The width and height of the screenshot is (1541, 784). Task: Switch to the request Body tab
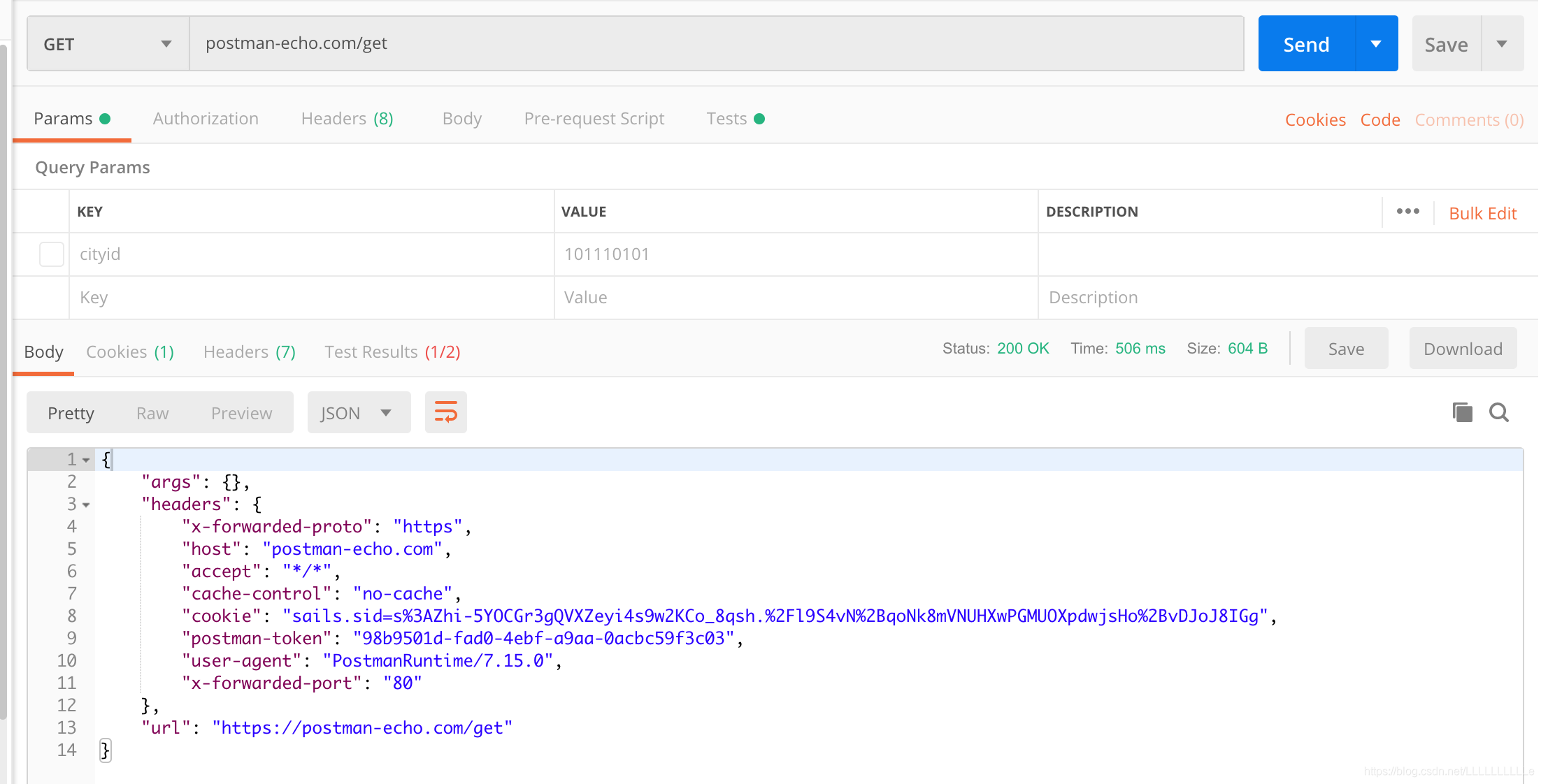click(x=462, y=119)
